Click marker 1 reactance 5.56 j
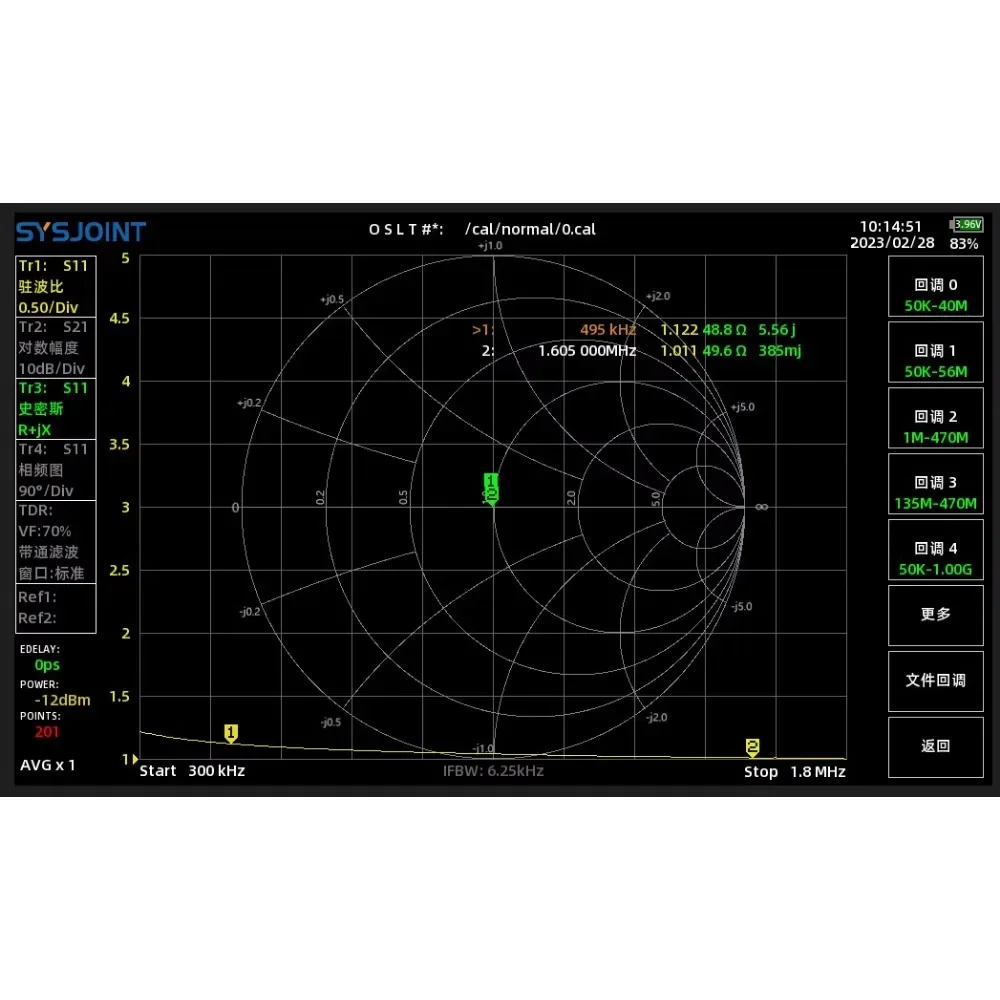Screen dimensions: 1000x1000 coord(777,330)
